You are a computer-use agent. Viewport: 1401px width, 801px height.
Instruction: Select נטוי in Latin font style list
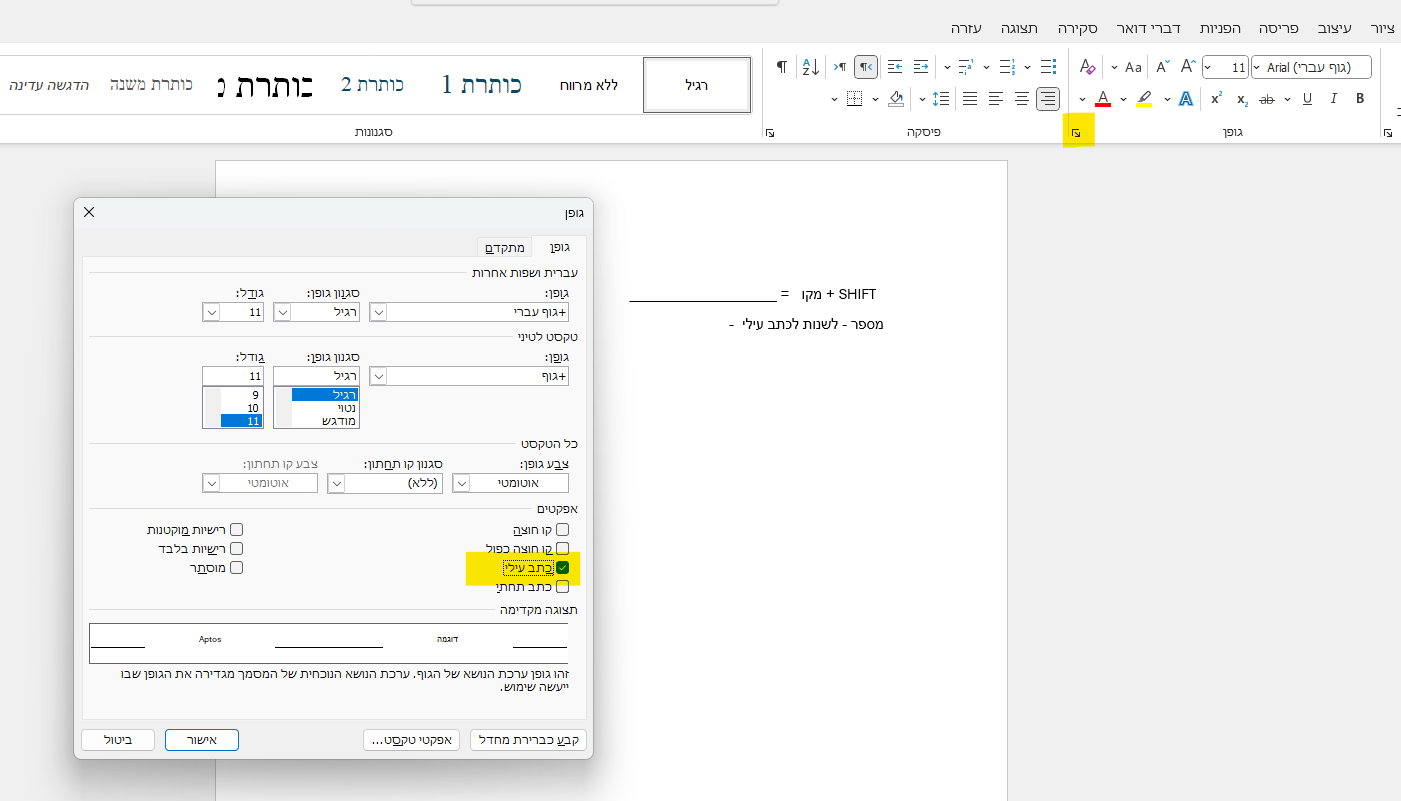[x=325, y=408]
